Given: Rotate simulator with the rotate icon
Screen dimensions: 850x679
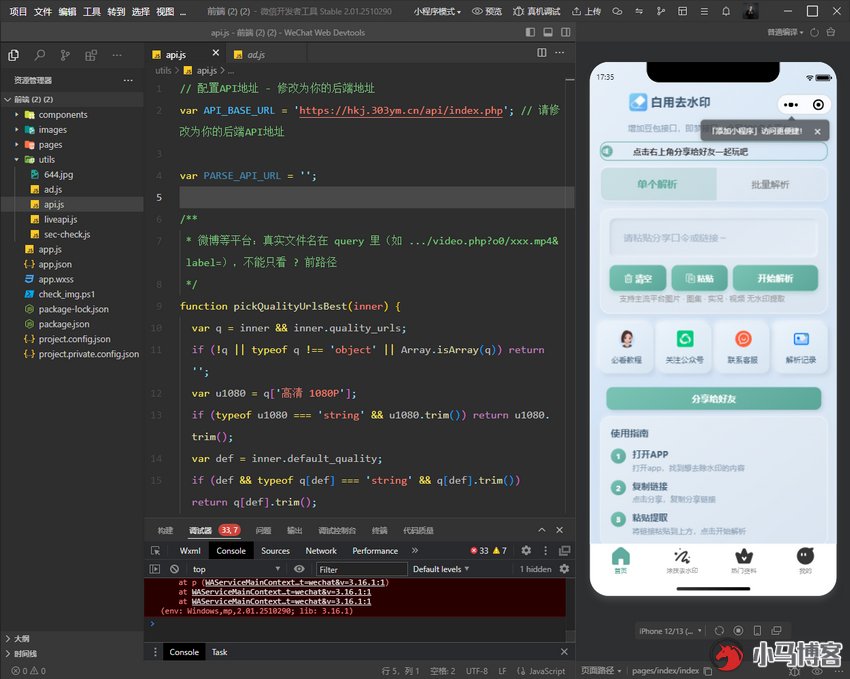Looking at the screenshot, I should pos(719,631).
